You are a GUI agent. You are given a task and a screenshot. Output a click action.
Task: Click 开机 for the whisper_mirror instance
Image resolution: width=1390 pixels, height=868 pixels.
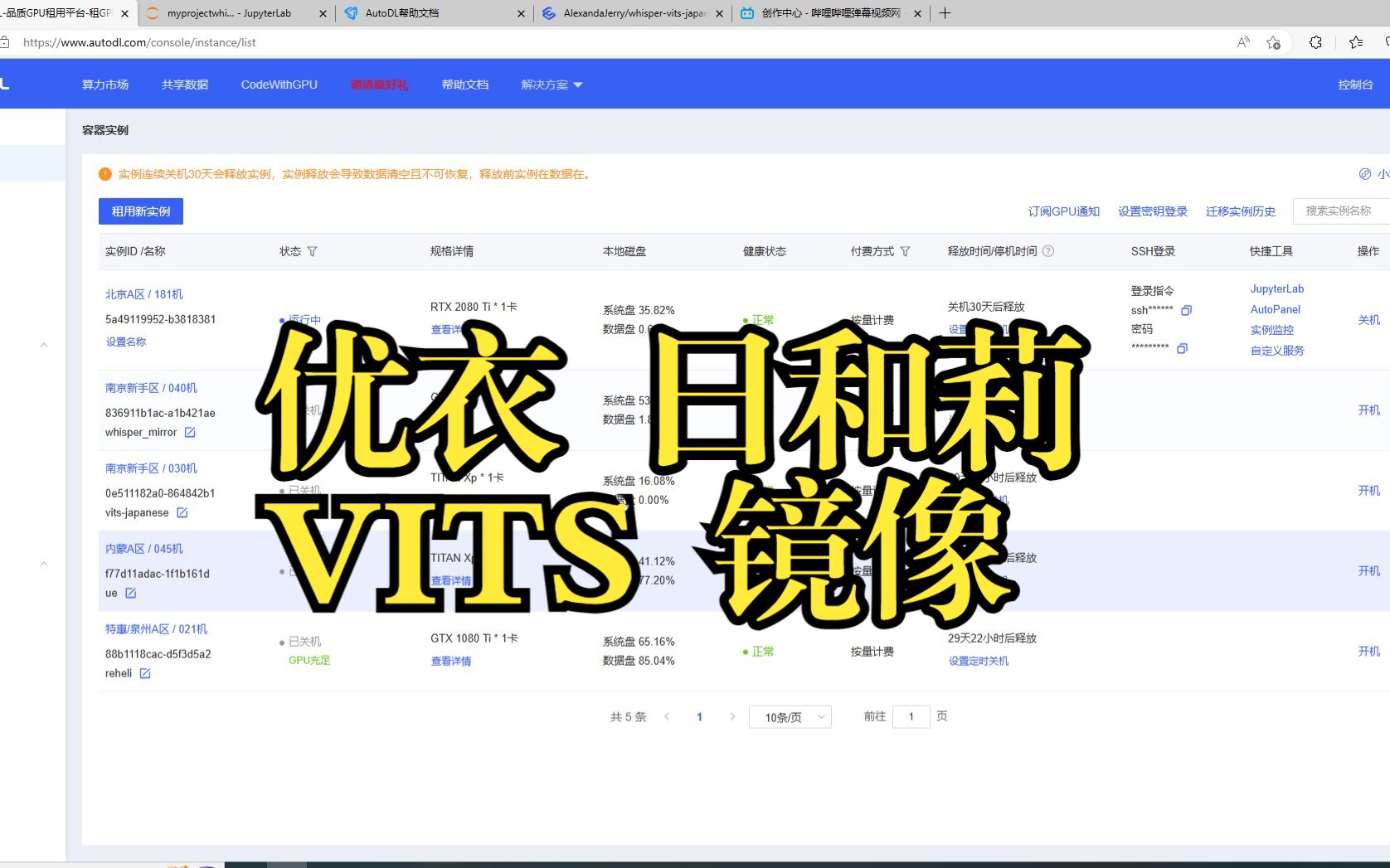pos(1368,410)
